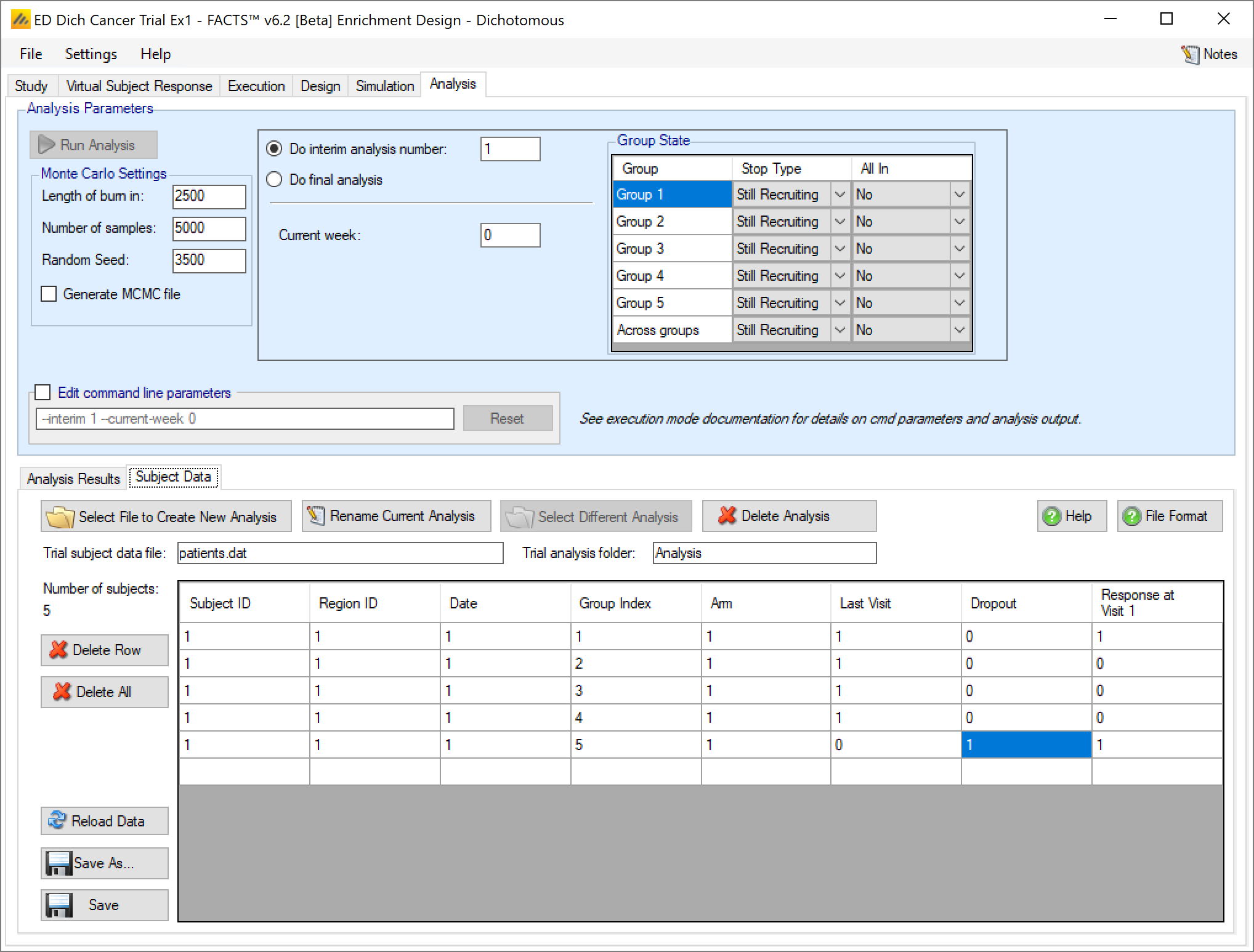
Task: Switch to the Simulation tab
Action: click(x=384, y=86)
